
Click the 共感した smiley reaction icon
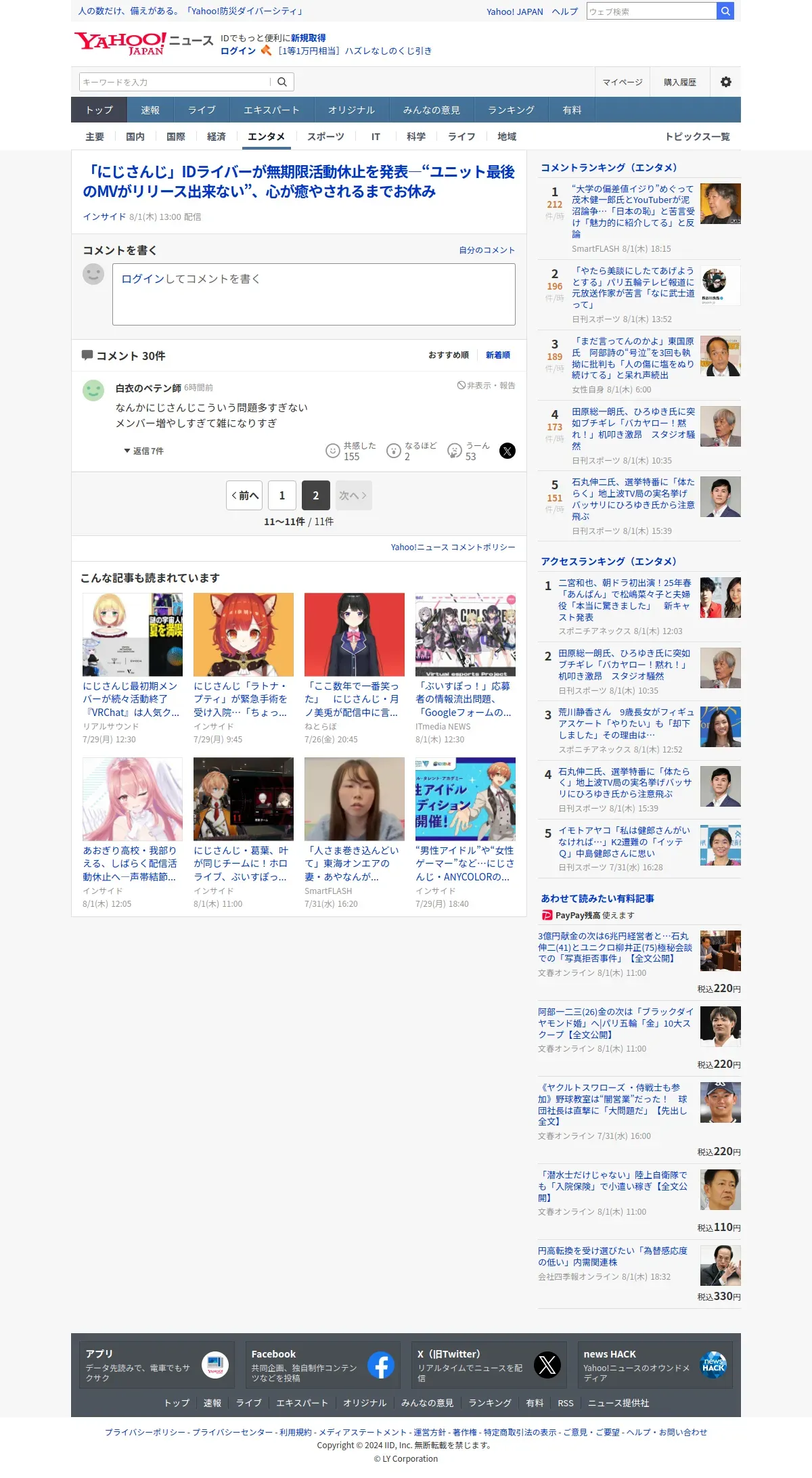coord(333,451)
